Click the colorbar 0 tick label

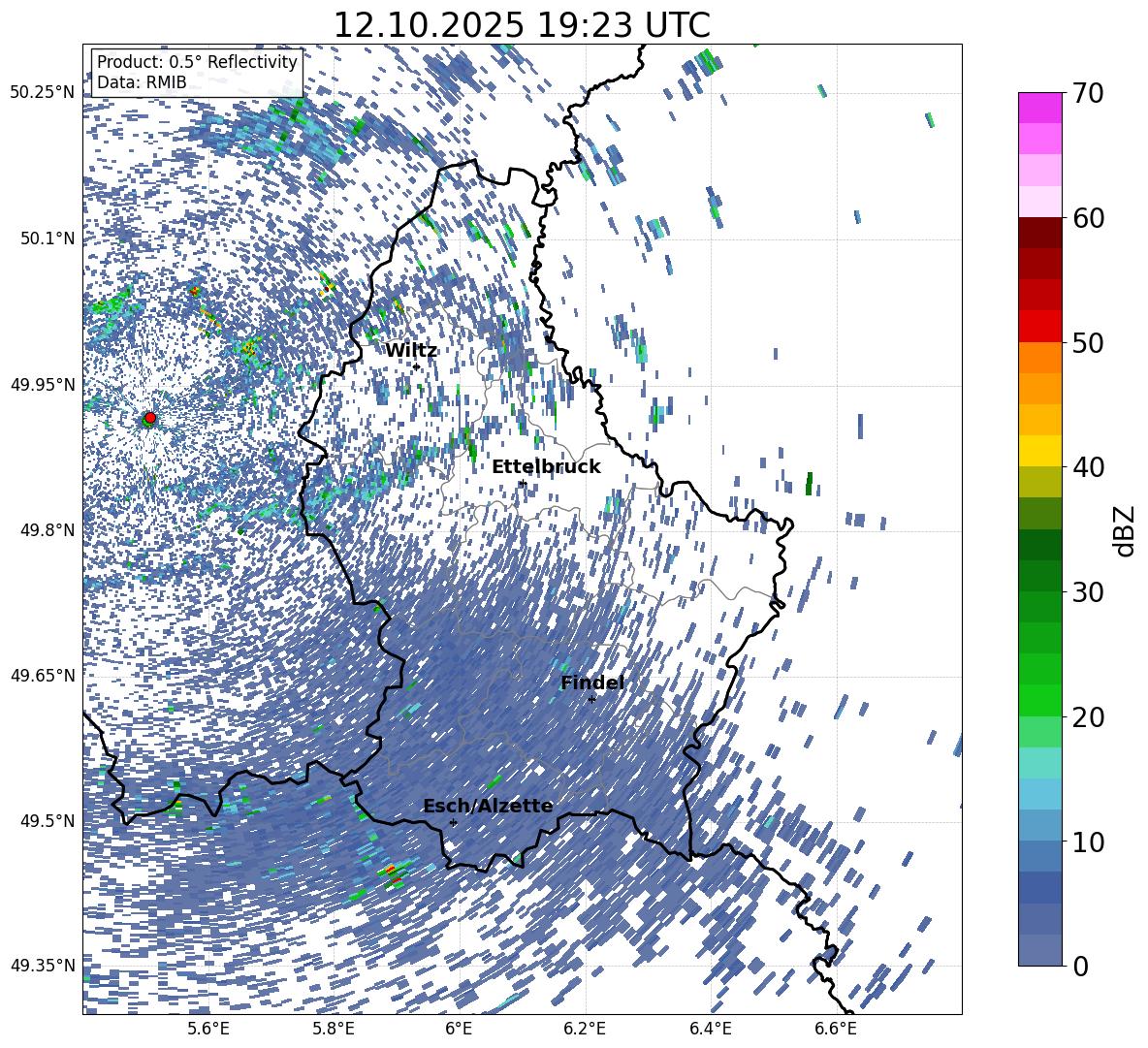[x=1080, y=966]
